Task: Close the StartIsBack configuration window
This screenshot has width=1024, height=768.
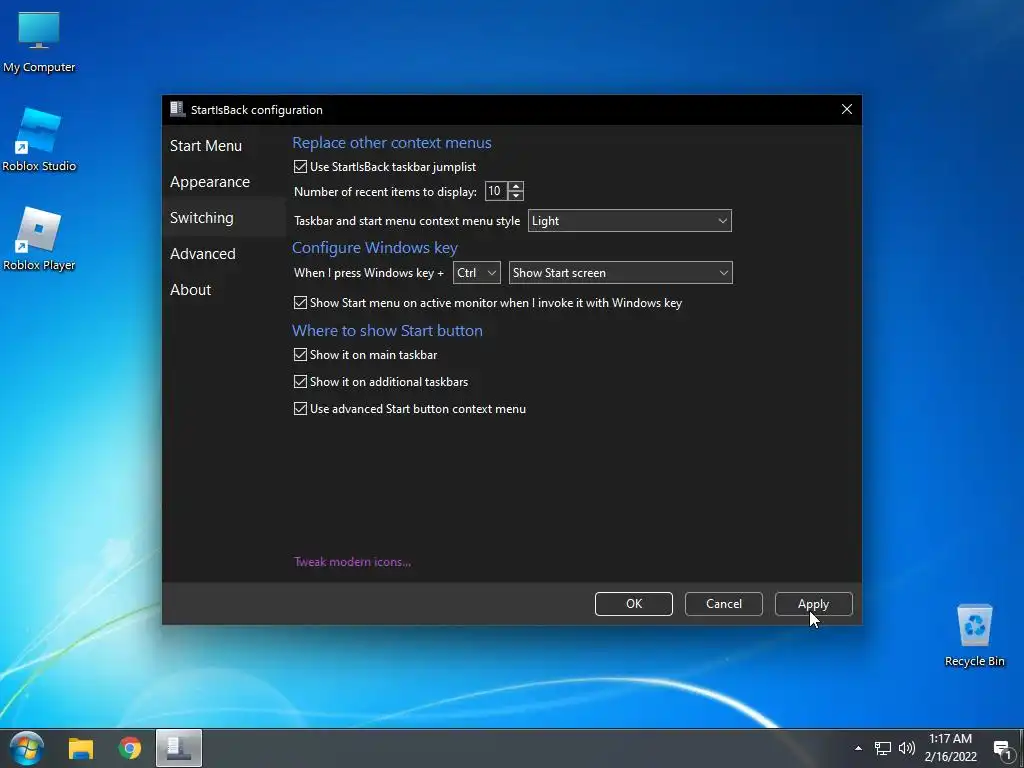Action: click(x=846, y=109)
